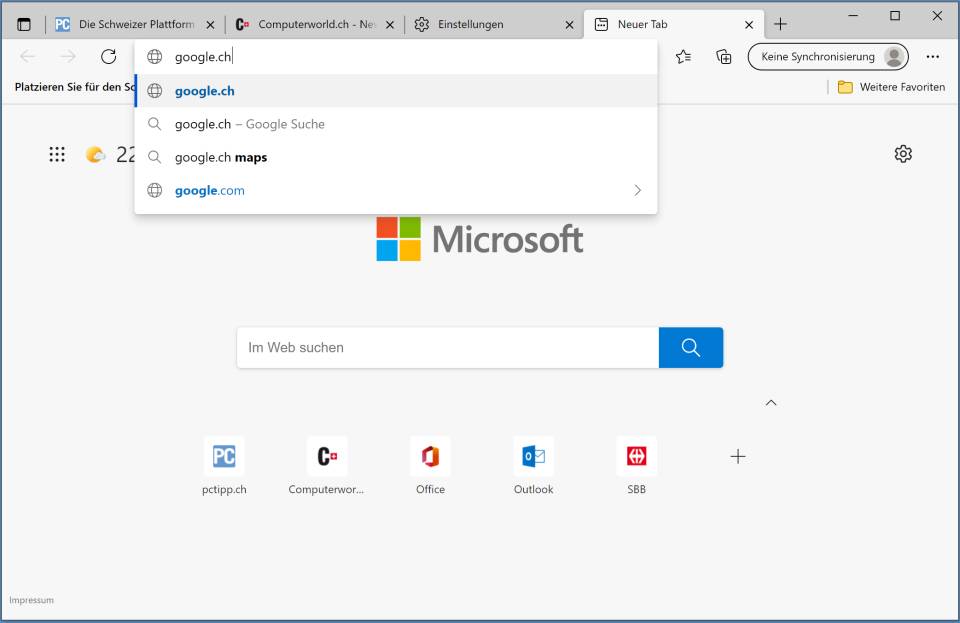The width and height of the screenshot is (960, 623).
Task: Click the profile avatar icon
Action: click(894, 57)
